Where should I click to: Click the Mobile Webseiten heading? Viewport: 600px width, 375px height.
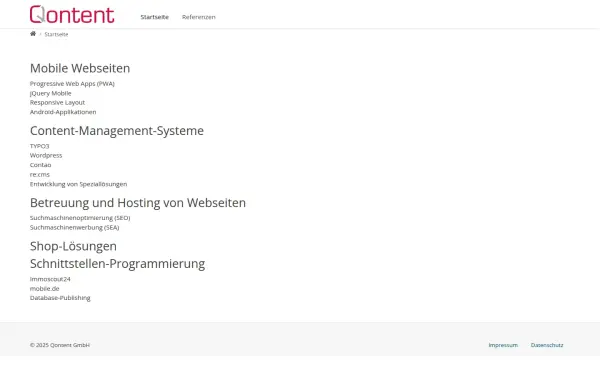(x=80, y=68)
